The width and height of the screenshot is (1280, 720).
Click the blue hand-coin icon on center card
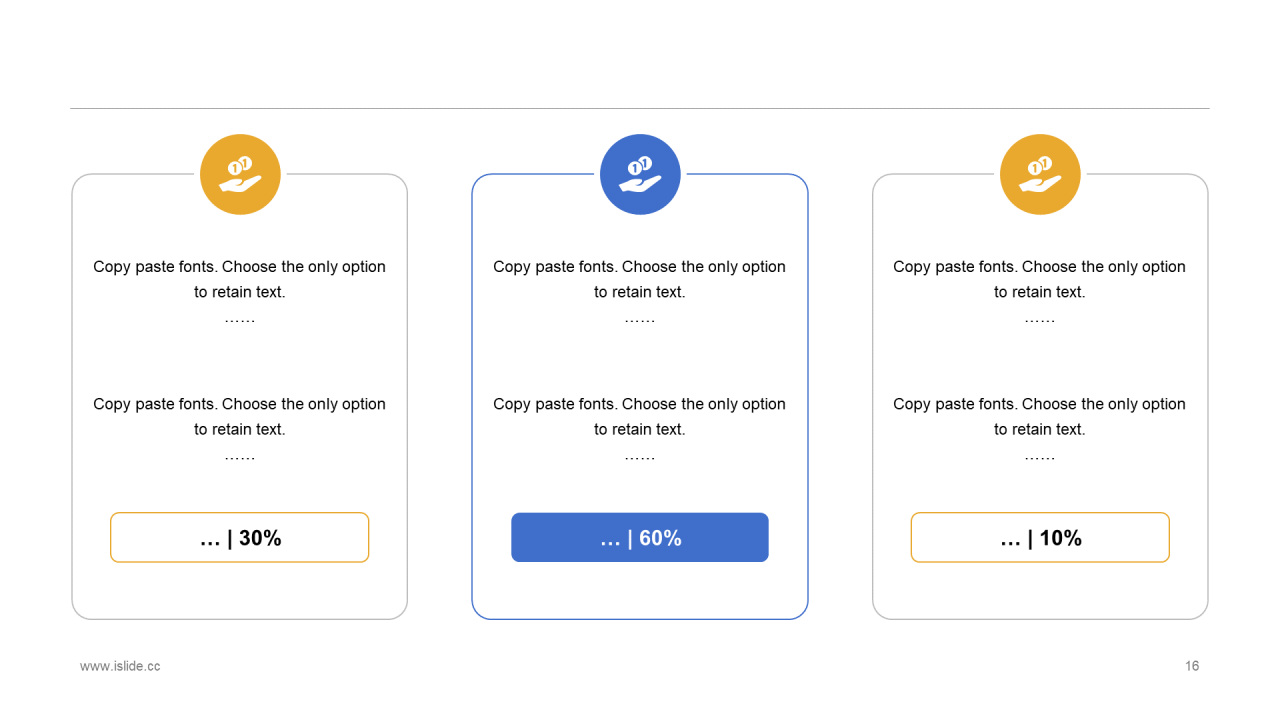(x=640, y=174)
